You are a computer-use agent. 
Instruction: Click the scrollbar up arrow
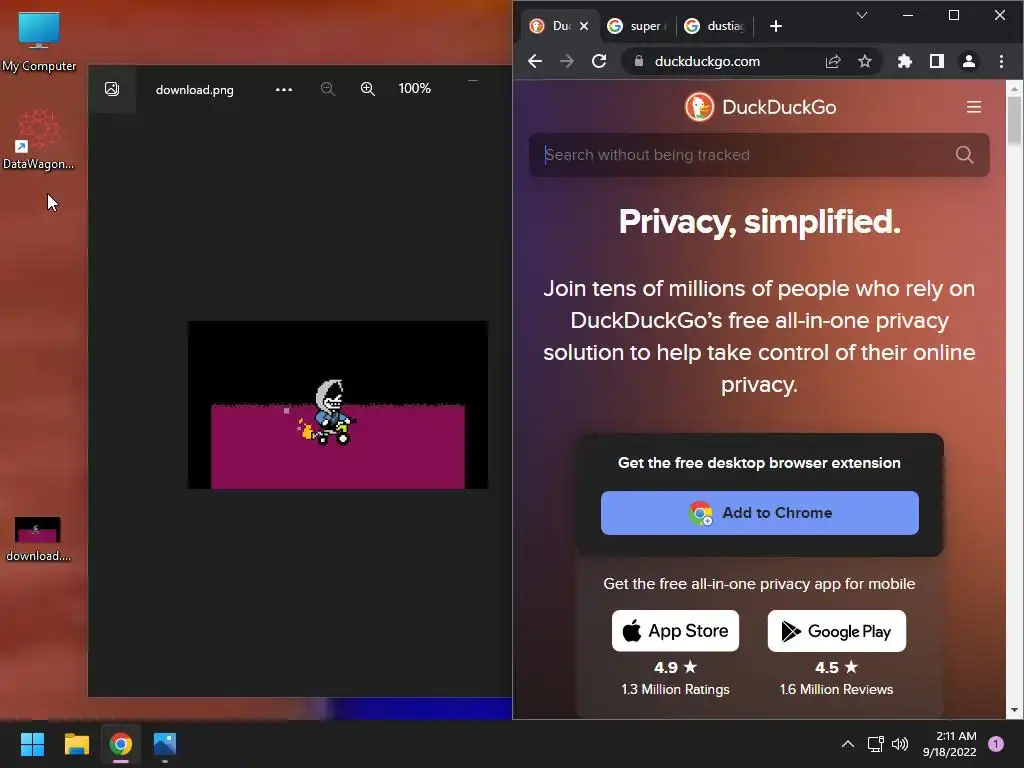click(x=1014, y=88)
